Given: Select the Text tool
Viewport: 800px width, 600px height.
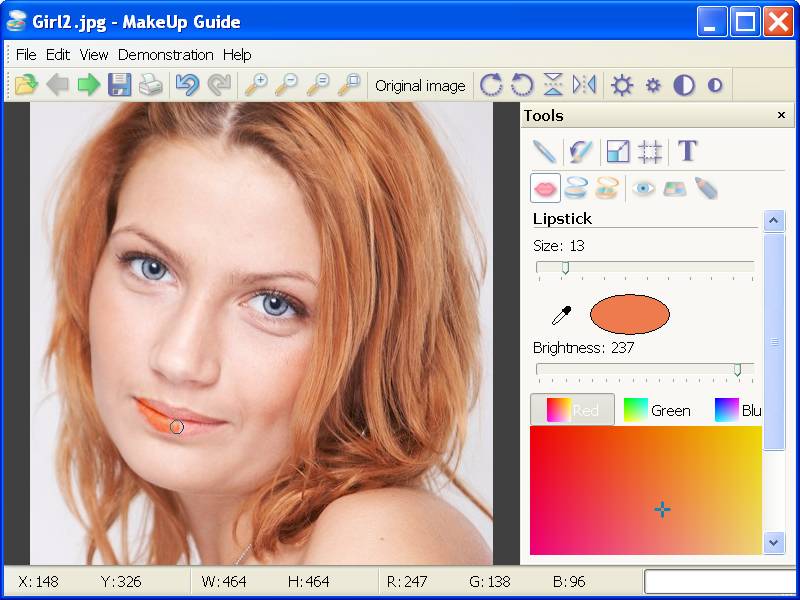Looking at the screenshot, I should point(687,150).
